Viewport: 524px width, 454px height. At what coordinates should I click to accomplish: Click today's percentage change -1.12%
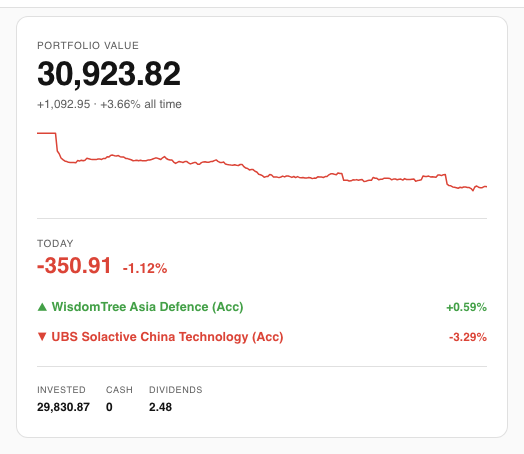[145, 268]
